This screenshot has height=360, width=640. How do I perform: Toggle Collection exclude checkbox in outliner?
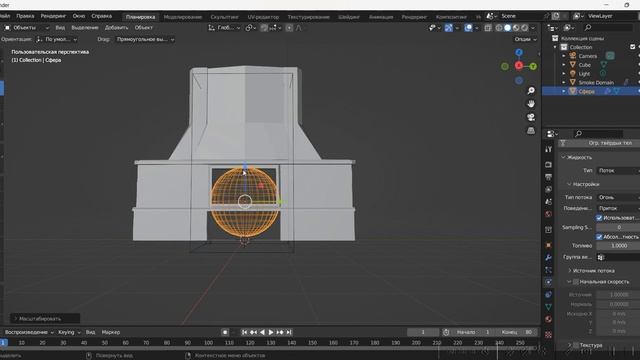click(632, 47)
